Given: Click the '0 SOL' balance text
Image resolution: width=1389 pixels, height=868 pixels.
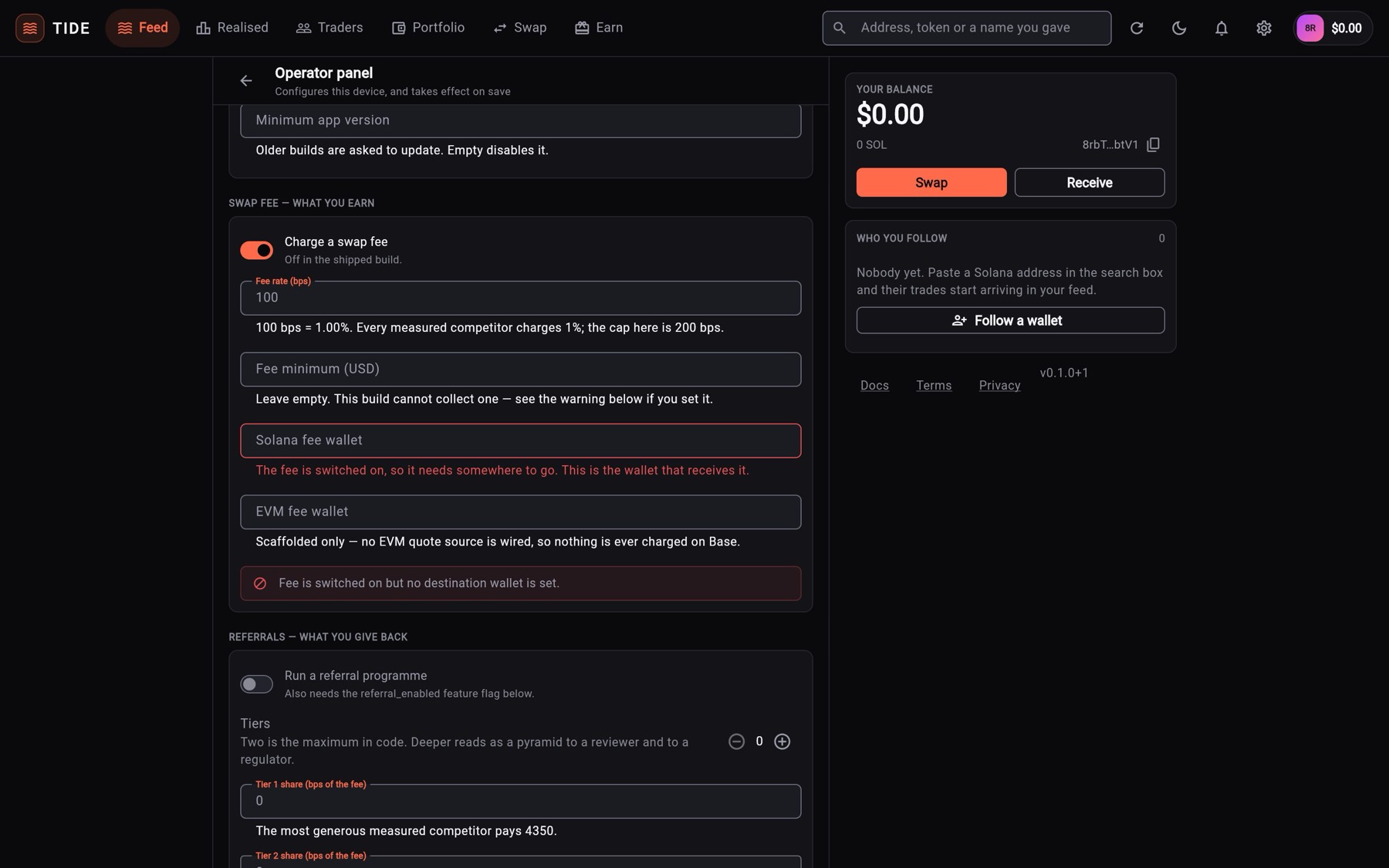Looking at the screenshot, I should coord(872,144).
